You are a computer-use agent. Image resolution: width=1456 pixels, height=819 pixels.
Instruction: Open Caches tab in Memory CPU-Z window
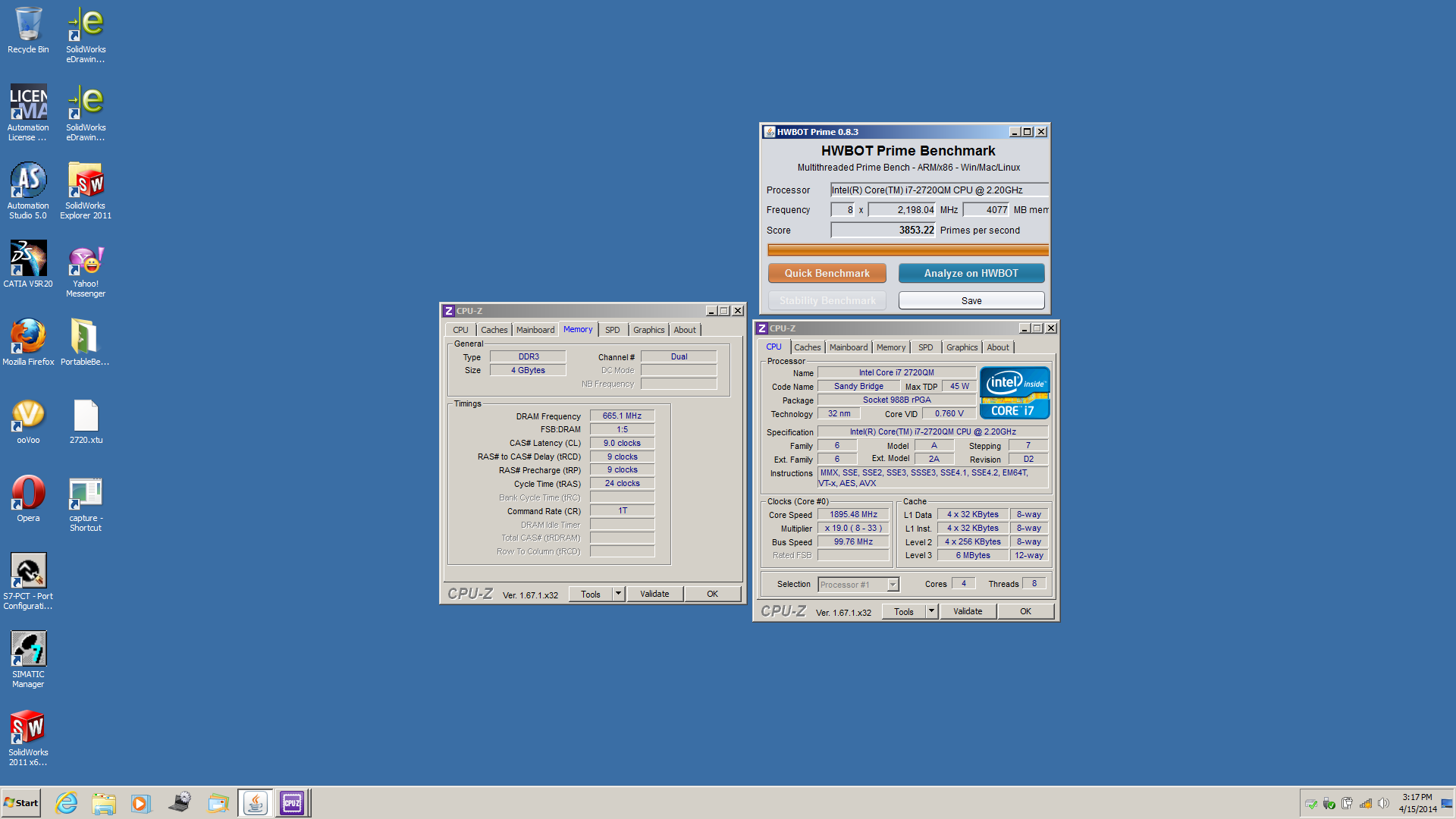pos(494,330)
